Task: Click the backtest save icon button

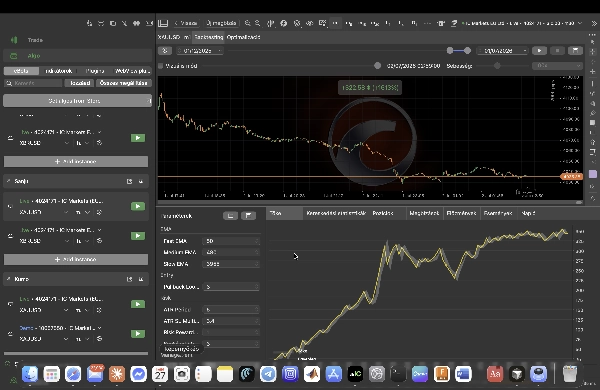Action: click(575, 51)
